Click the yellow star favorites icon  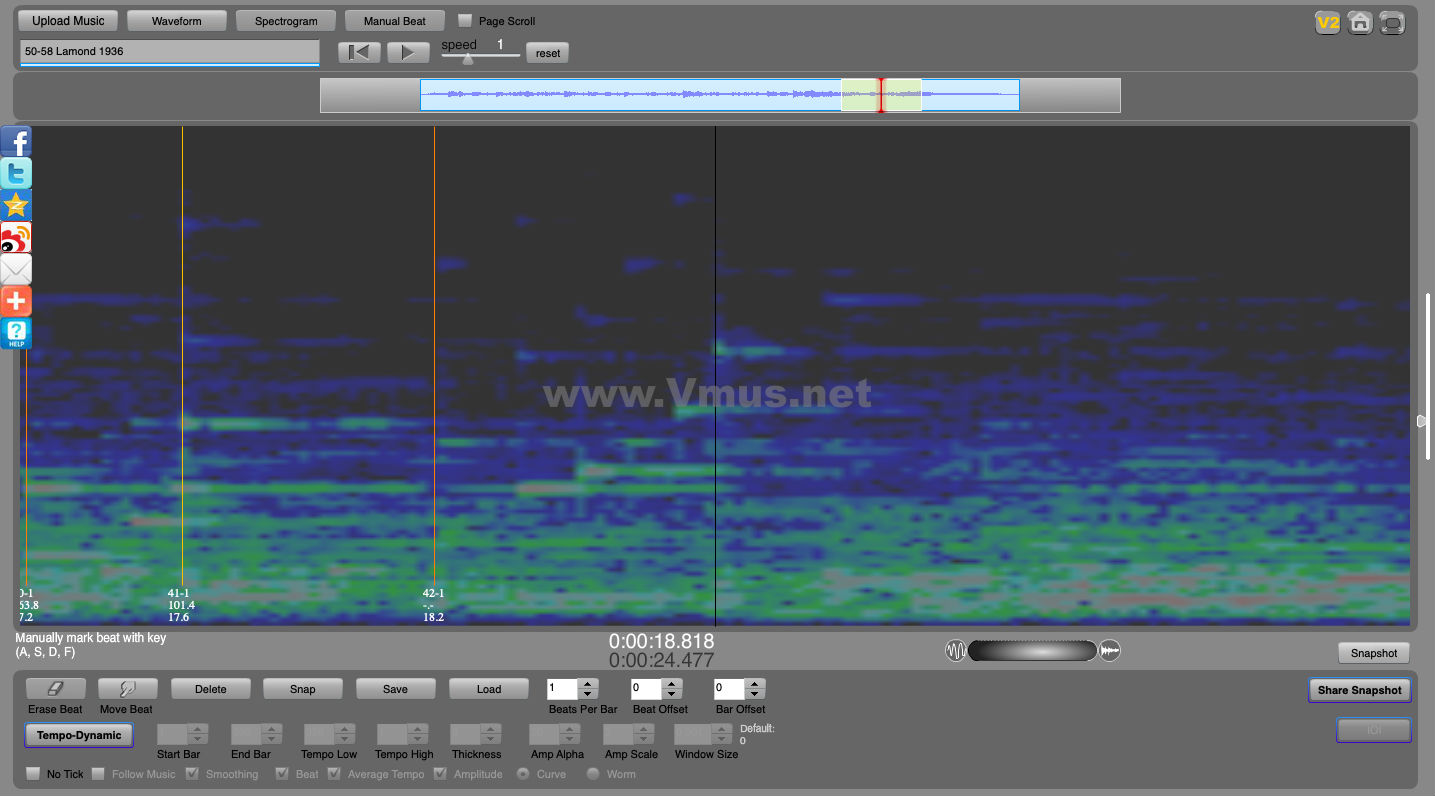point(16,205)
